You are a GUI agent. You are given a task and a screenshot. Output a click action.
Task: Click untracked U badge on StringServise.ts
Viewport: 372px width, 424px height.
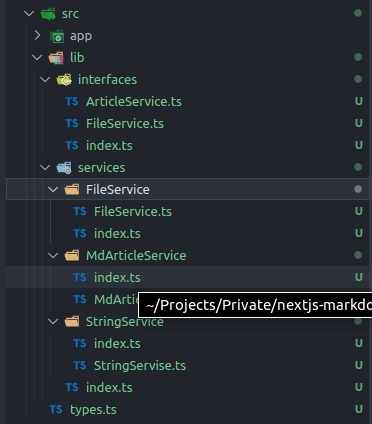tap(359, 365)
